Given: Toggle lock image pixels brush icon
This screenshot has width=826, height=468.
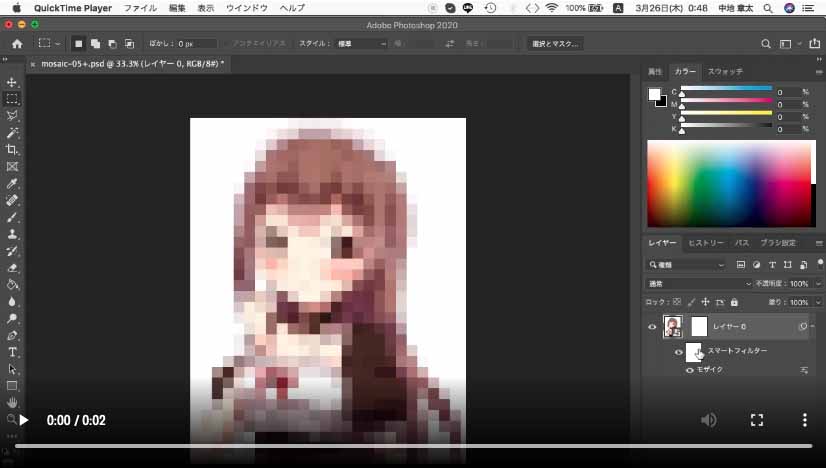Looking at the screenshot, I should [x=691, y=302].
